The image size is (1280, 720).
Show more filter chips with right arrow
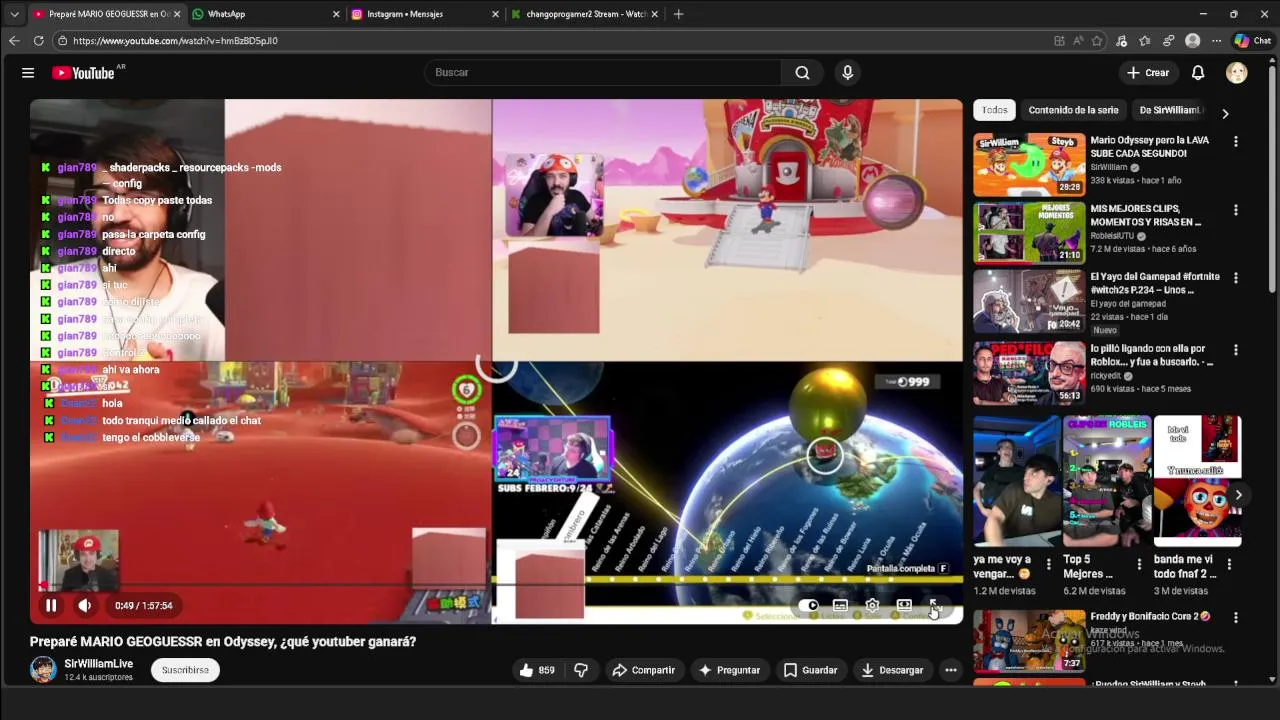1225,113
